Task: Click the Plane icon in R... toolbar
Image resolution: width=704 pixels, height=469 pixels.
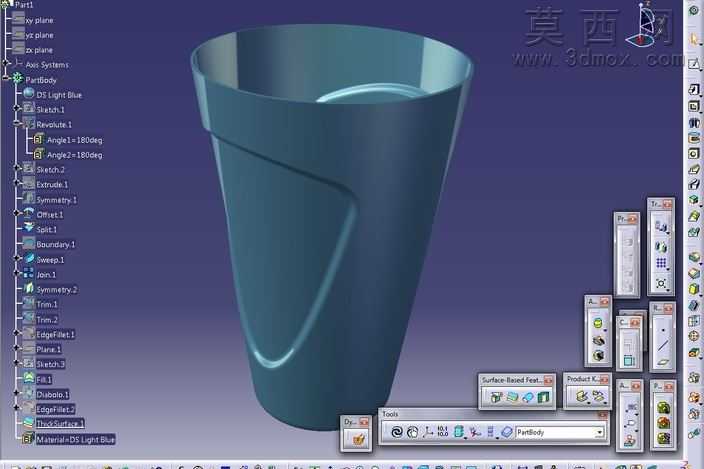Action: coord(663,362)
